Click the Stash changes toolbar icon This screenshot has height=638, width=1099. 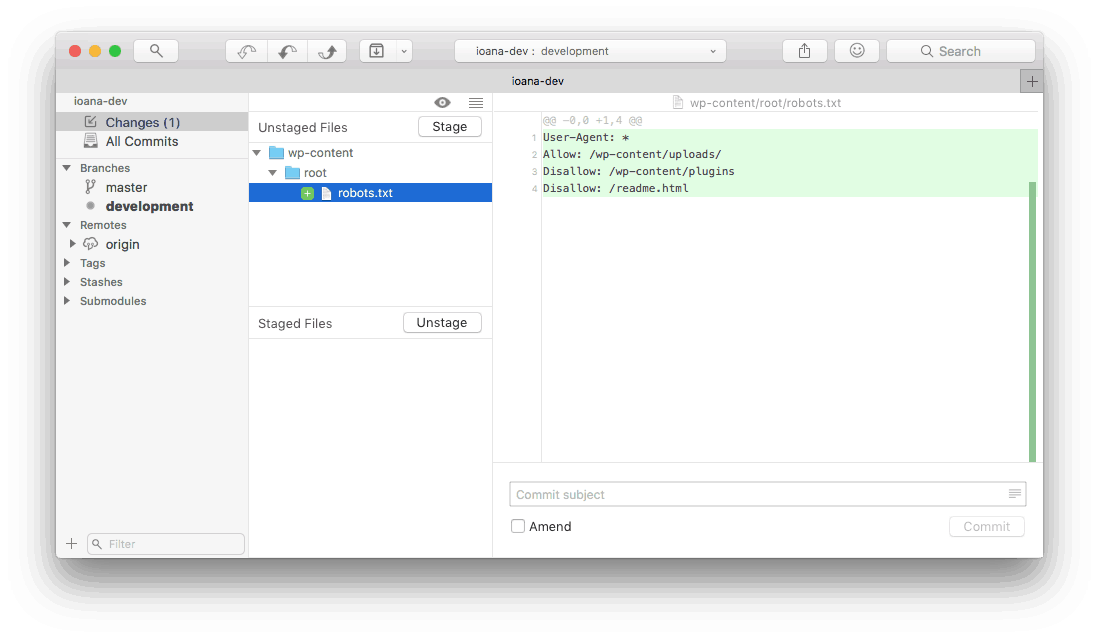point(377,51)
